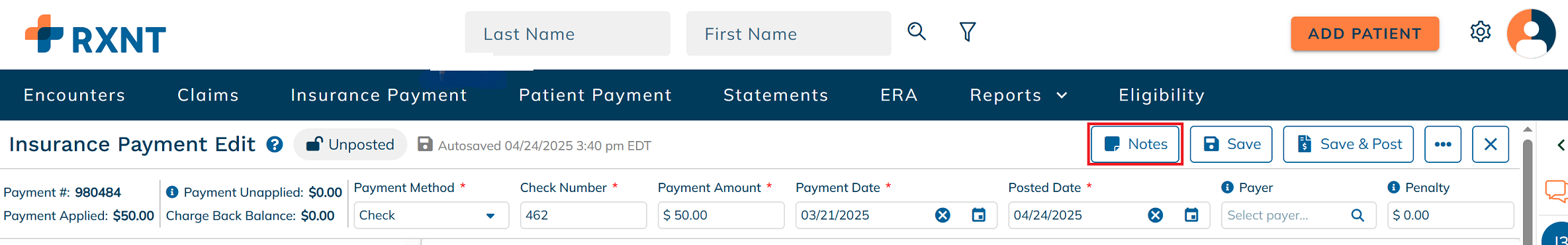Open the ERA tab

coord(899,95)
